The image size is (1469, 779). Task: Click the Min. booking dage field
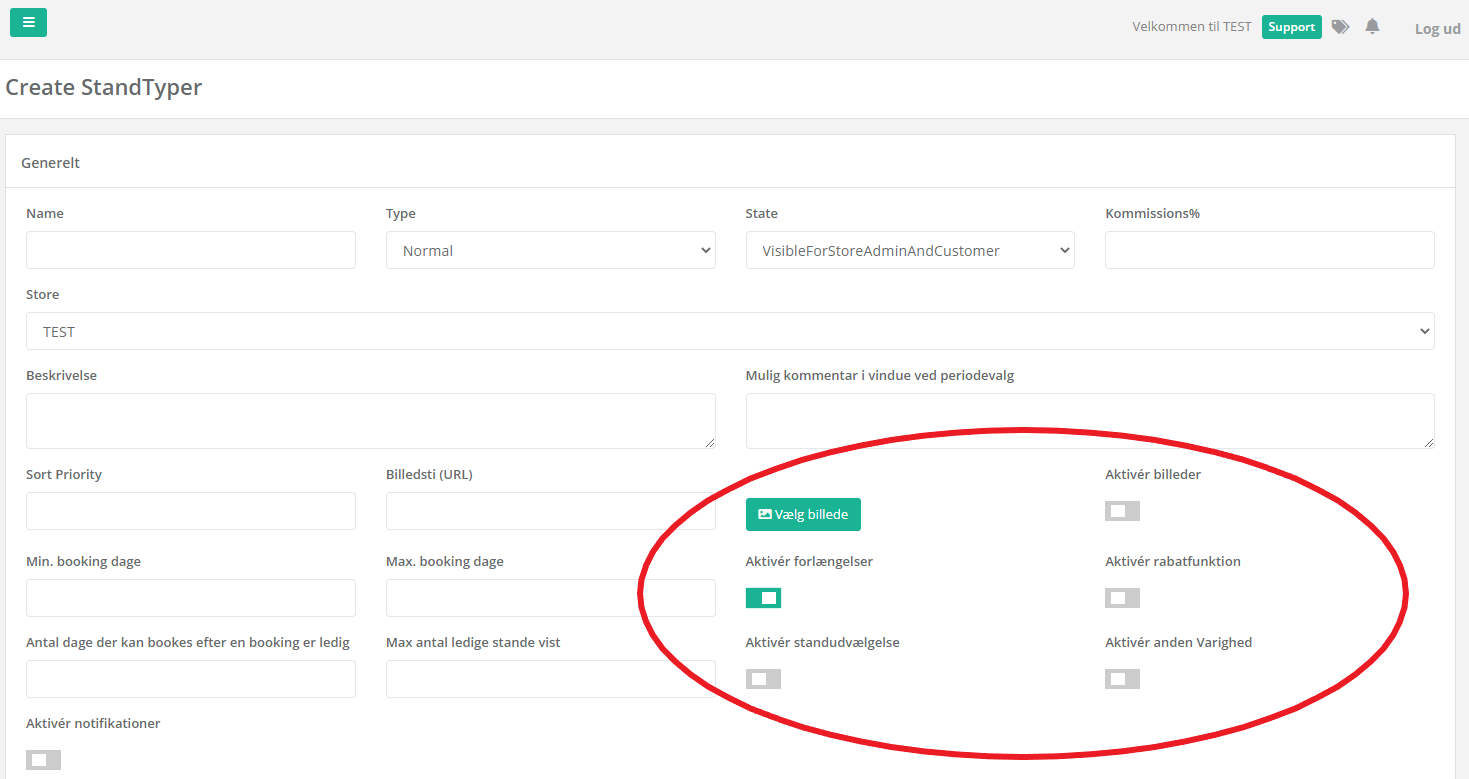point(190,598)
